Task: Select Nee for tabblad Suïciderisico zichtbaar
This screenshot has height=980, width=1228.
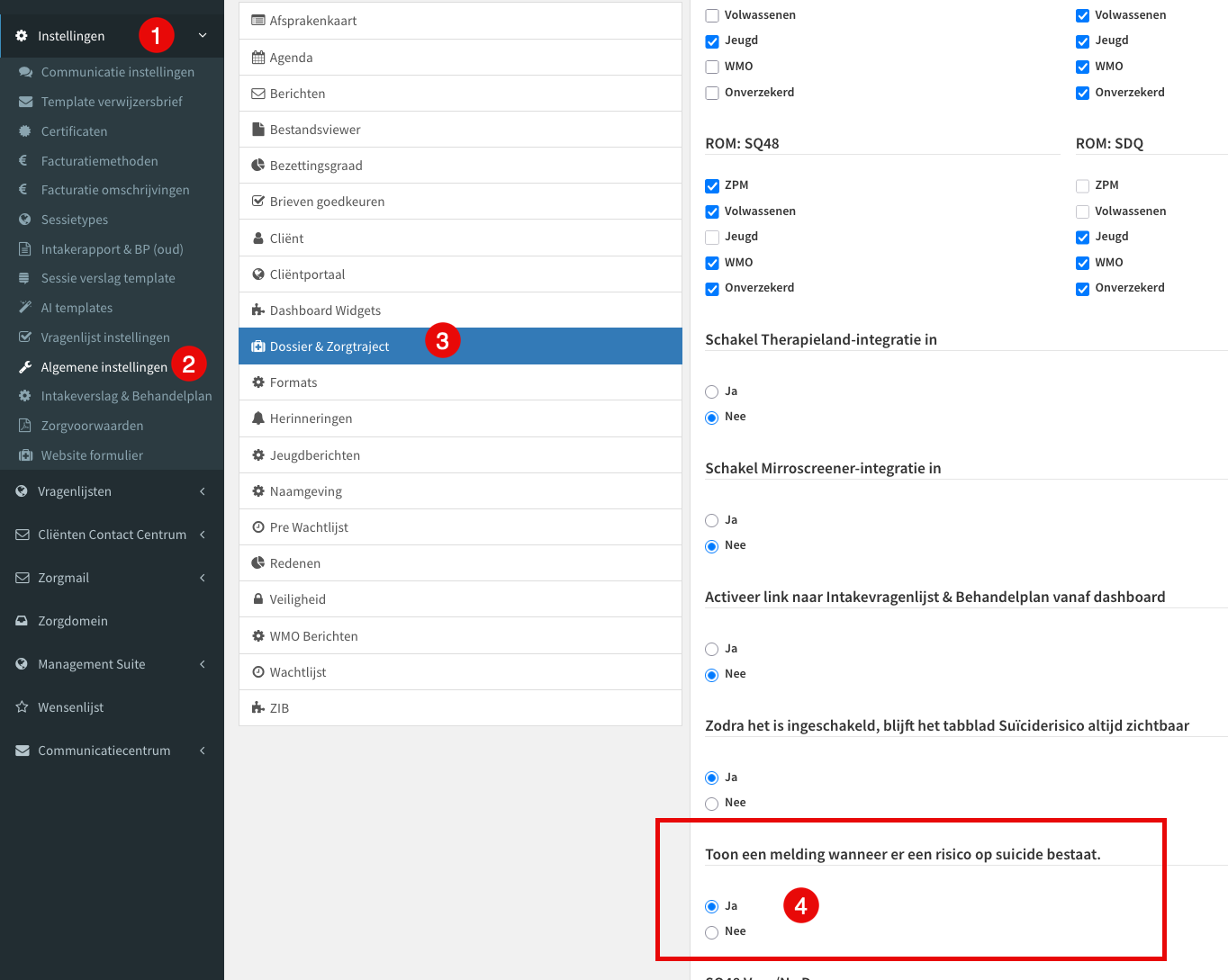Action: click(x=712, y=804)
